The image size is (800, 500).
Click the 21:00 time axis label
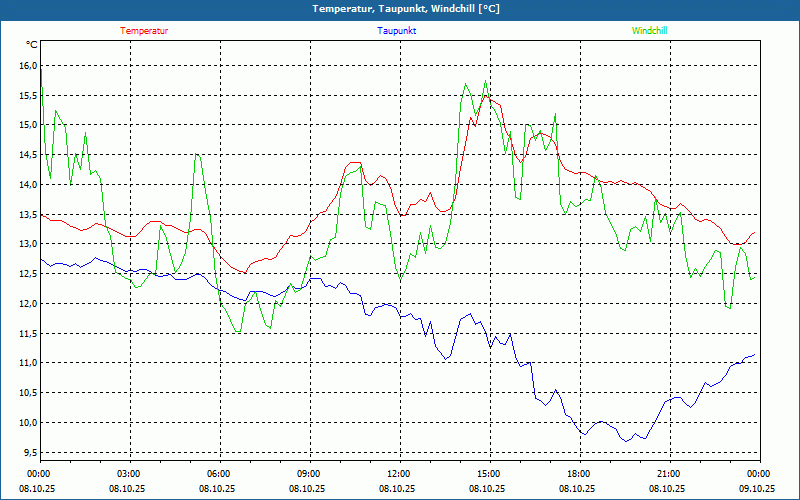[x=668, y=474]
